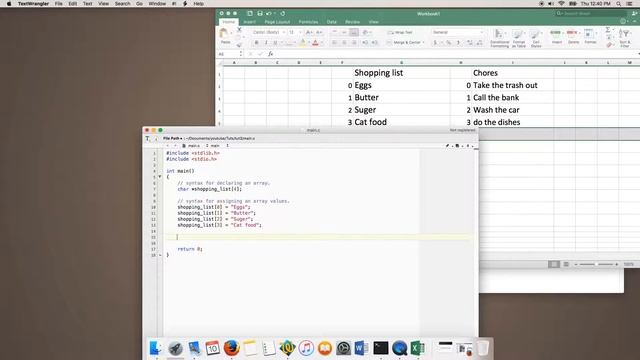
Task: Switch to the View tab in Excel
Action: click(x=373, y=22)
